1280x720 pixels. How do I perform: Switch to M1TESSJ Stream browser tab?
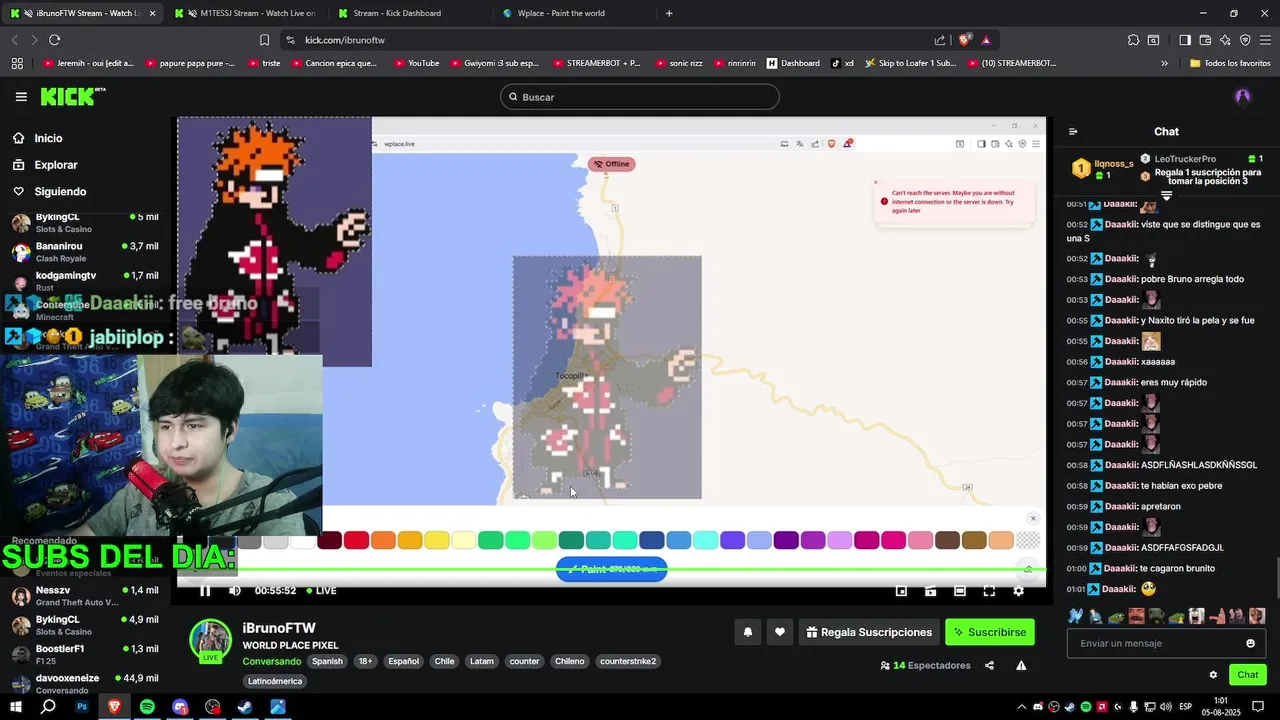[x=244, y=13]
